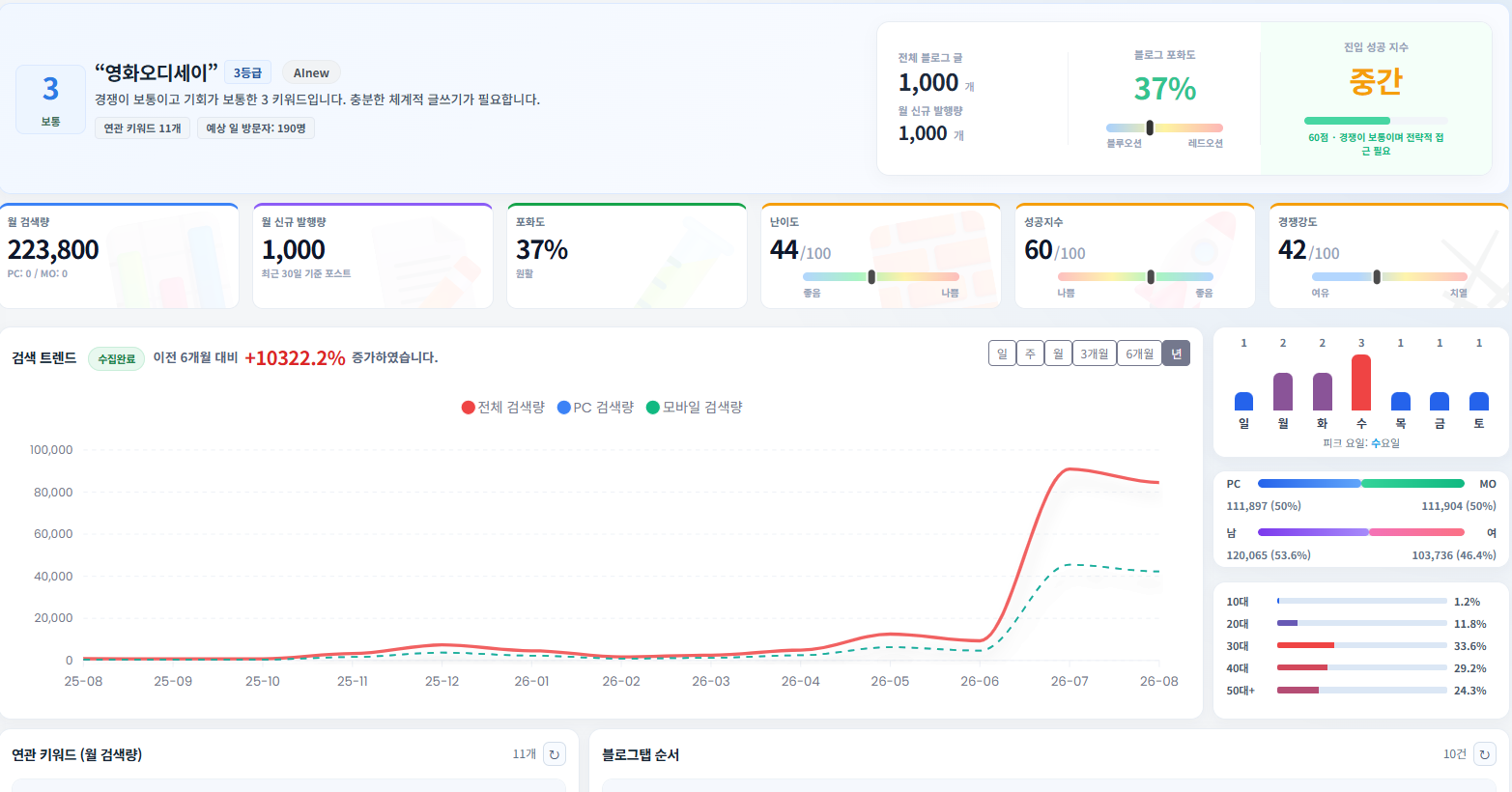Click the 3등급 grade badge
The width and height of the screenshot is (1512, 792).
247,73
